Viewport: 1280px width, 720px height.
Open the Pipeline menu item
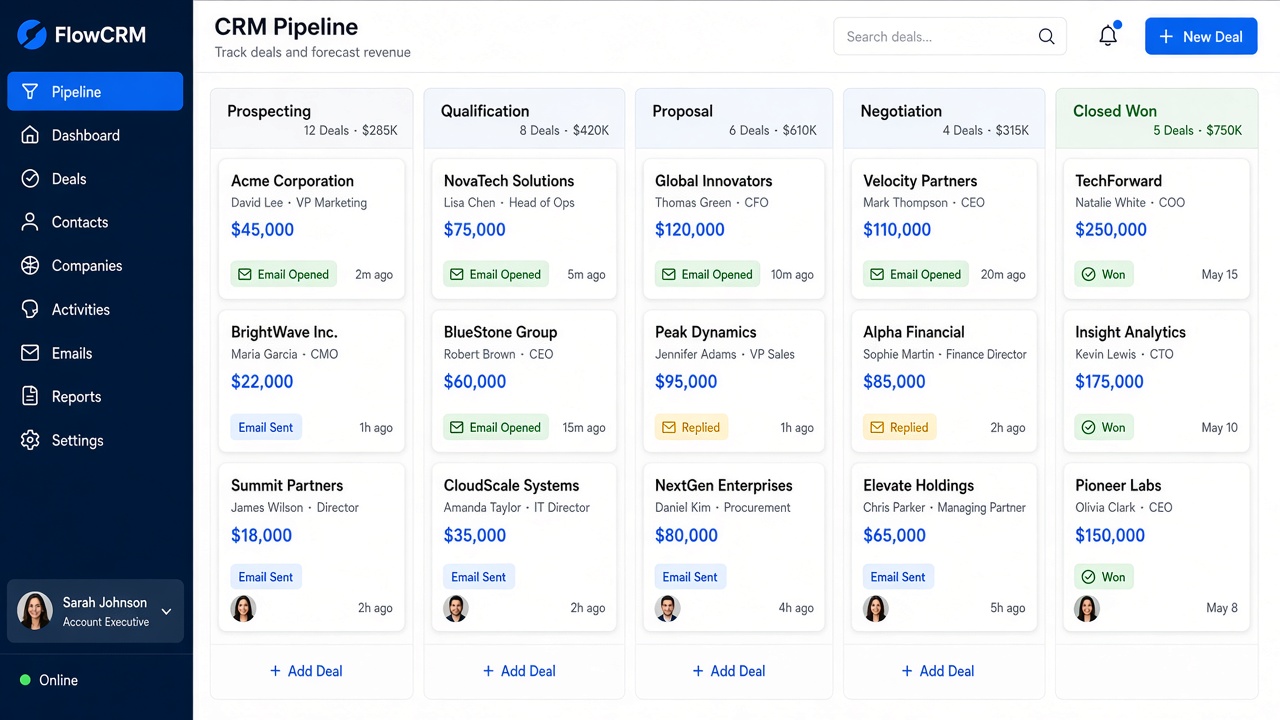pos(95,91)
